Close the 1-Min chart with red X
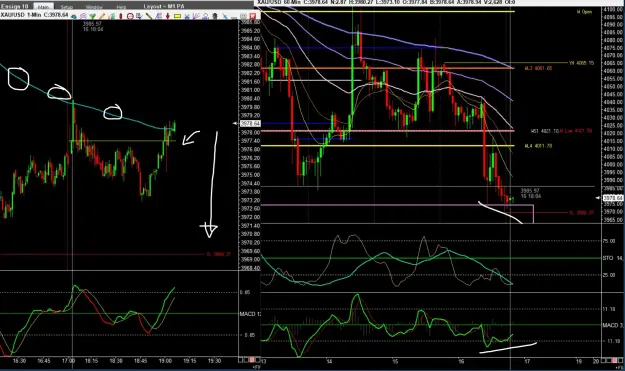The image size is (625, 371). point(252,16)
